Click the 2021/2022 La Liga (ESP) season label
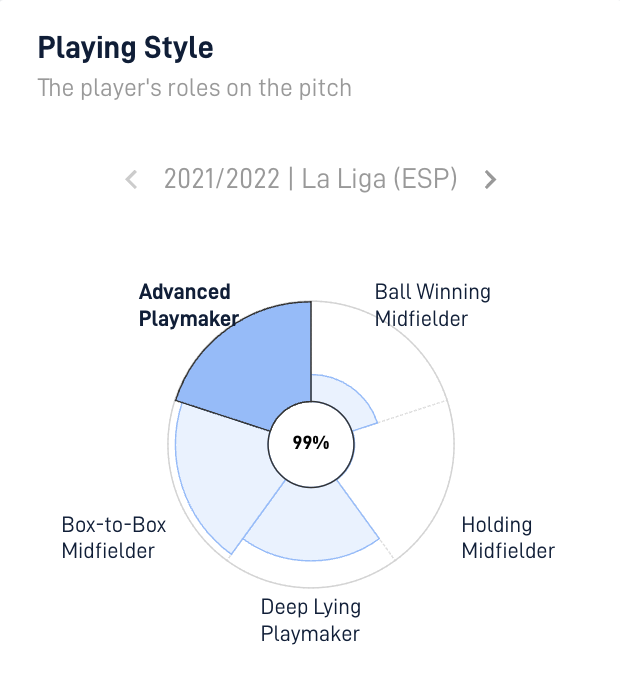The width and height of the screenshot is (620, 682). coord(310,179)
